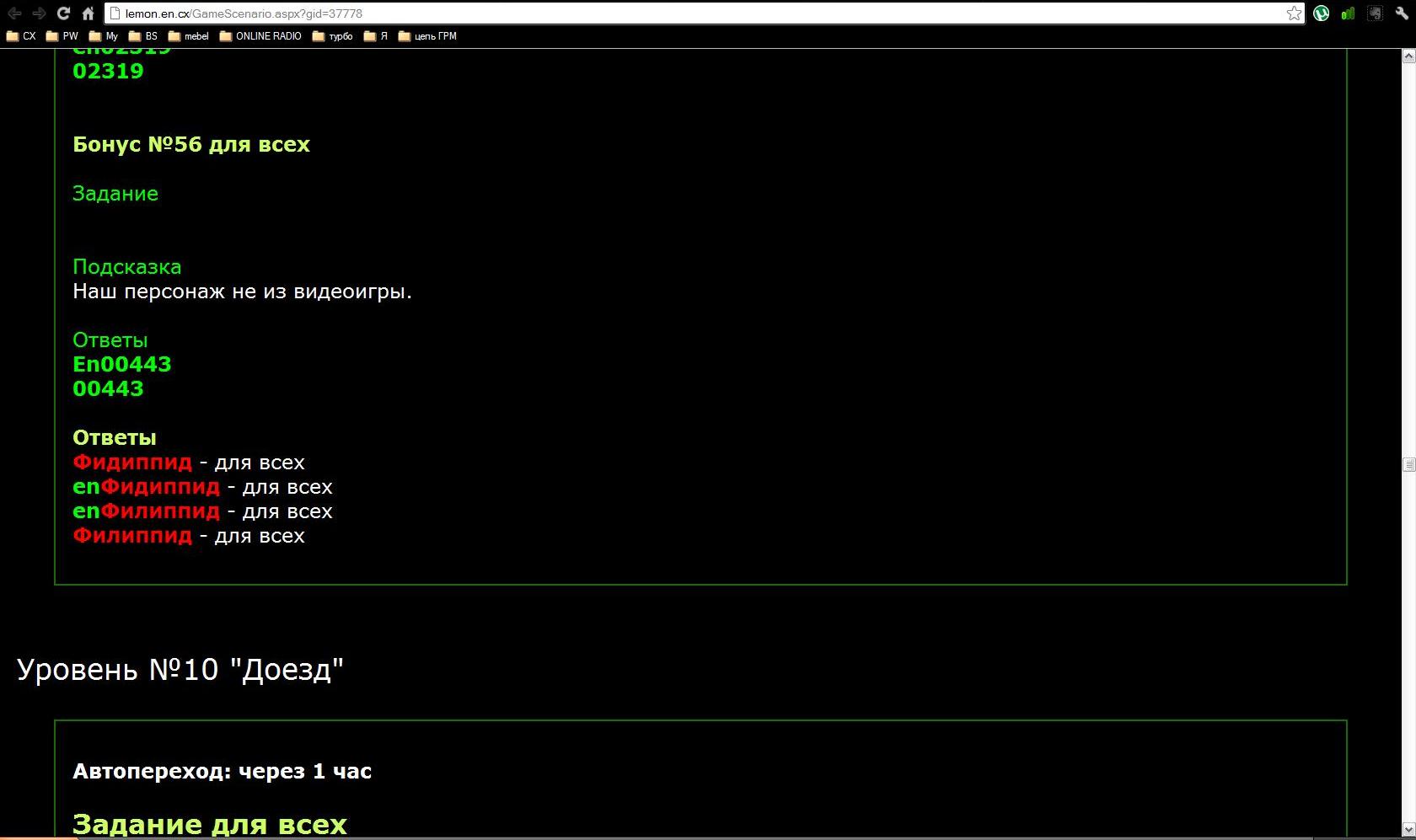
Task: Bookmark this page with the star icon
Action: click(1294, 13)
